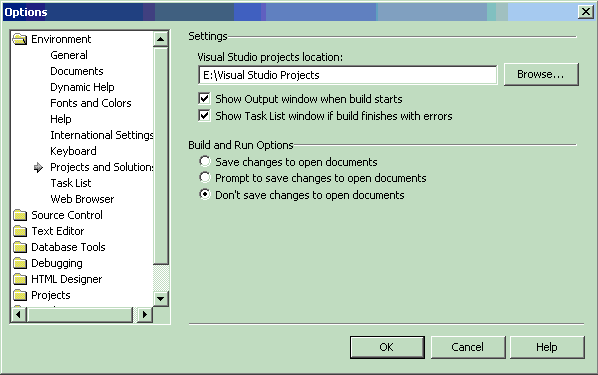
Task: Open the Text Editor folder icon
Action: click(20, 231)
